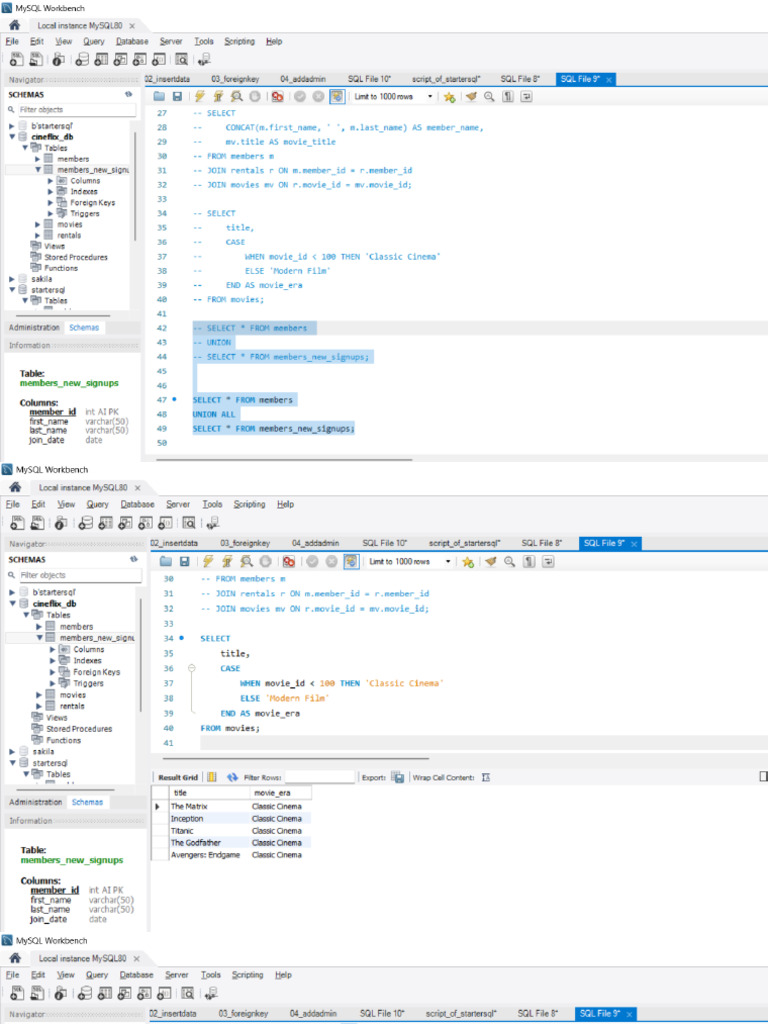Open Limit to 1000 rows dropdown in top window
This screenshot has height=1024, width=768.
pyautogui.click(x=394, y=97)
